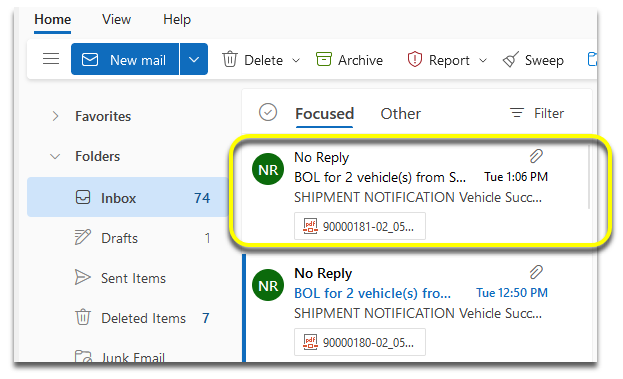
Task: Click the Drafts pencil icon
Action: pyautogui.click(x=83, y=237)
